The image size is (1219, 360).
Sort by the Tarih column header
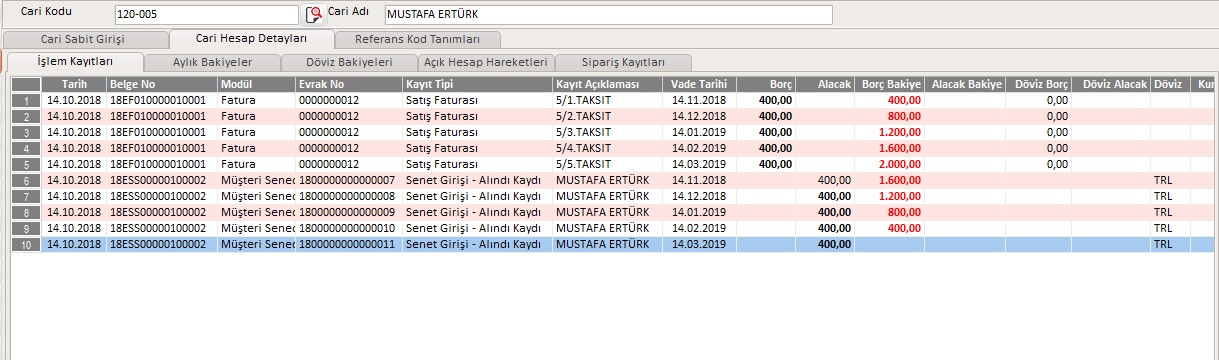point(75,85)
